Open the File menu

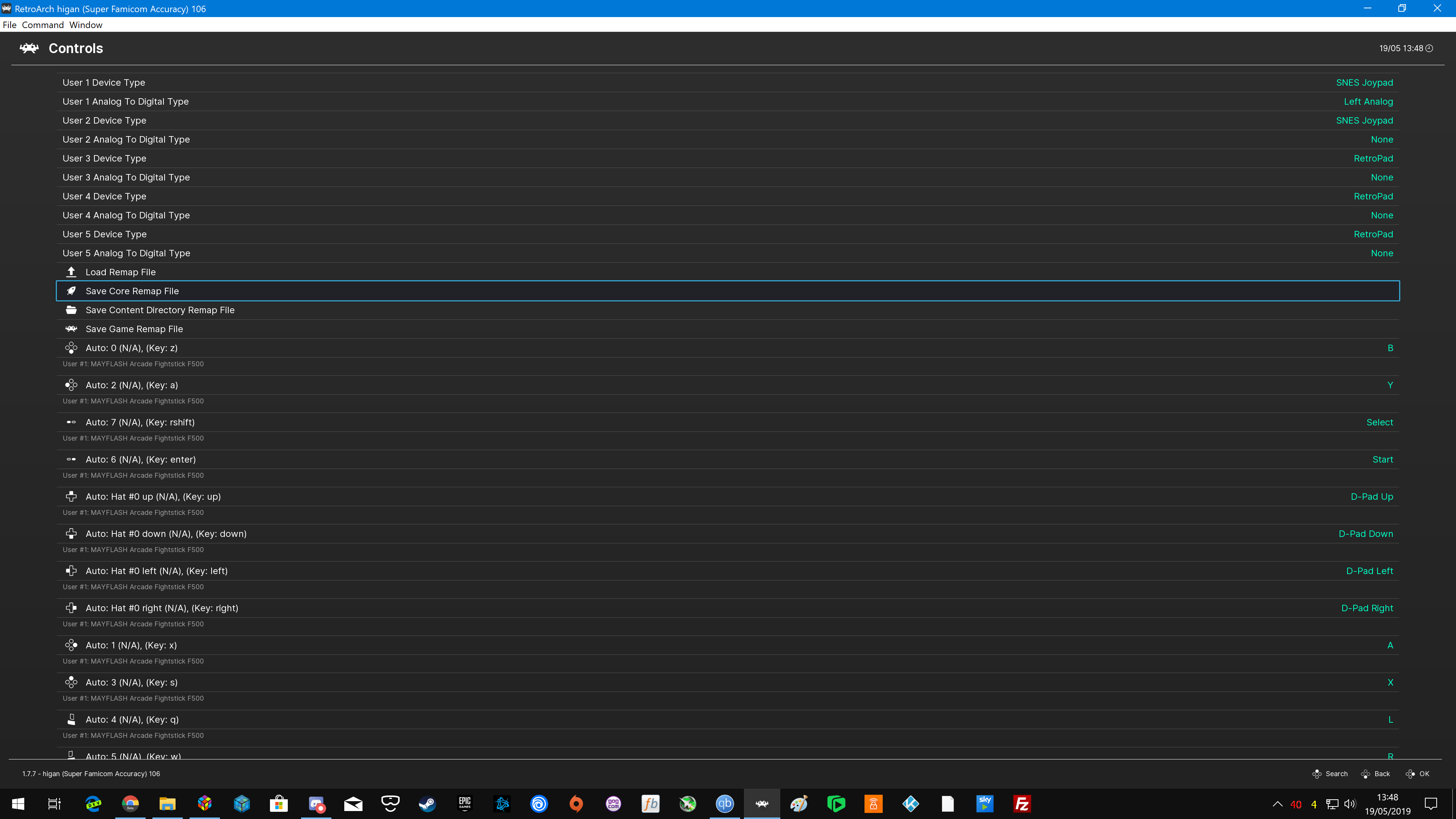[9, 25]
